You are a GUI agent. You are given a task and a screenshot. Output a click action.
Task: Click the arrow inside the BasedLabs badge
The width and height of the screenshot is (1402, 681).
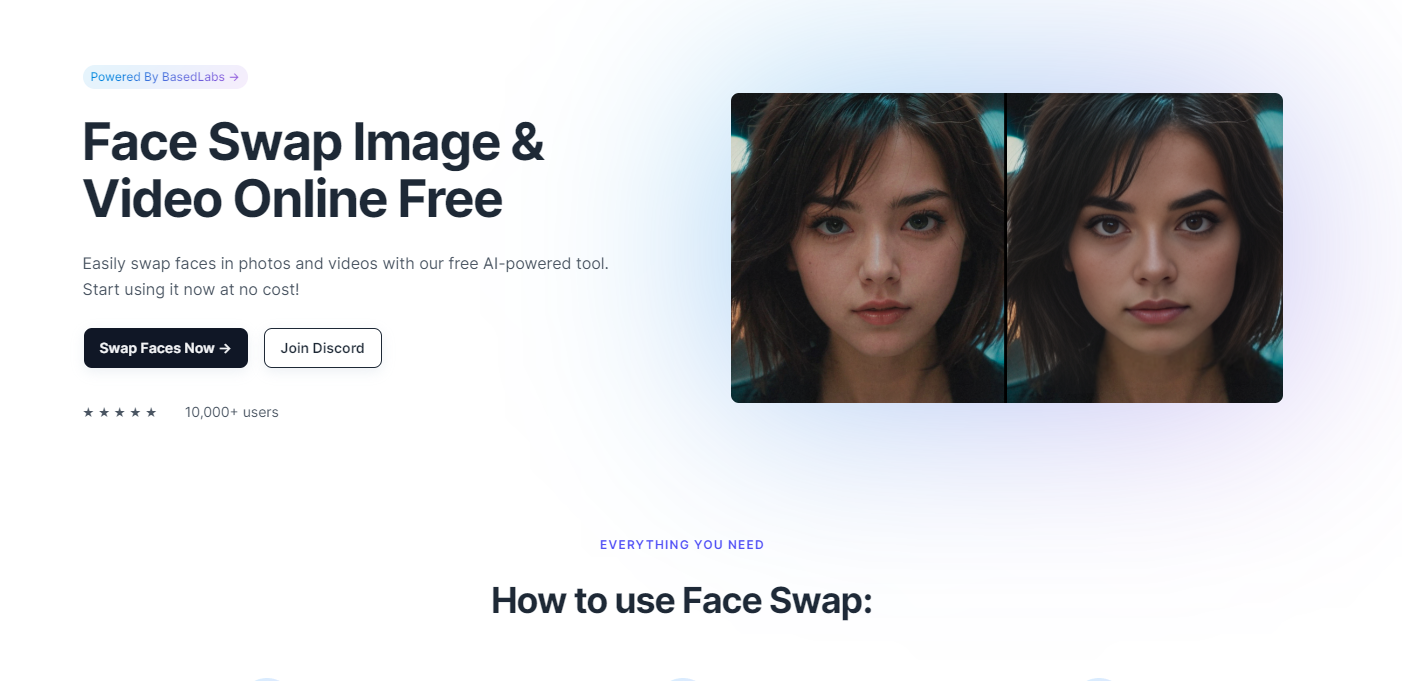coord(234,77)
